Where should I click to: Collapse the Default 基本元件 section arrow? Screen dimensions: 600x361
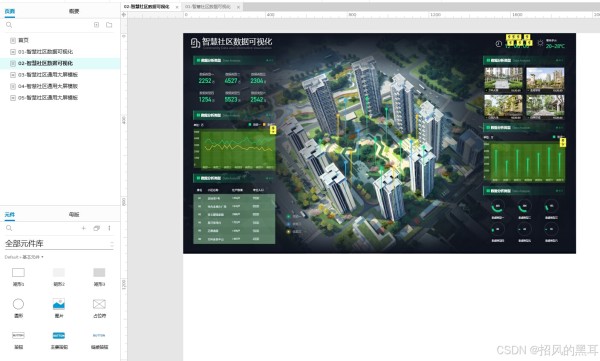coord(42,257)
